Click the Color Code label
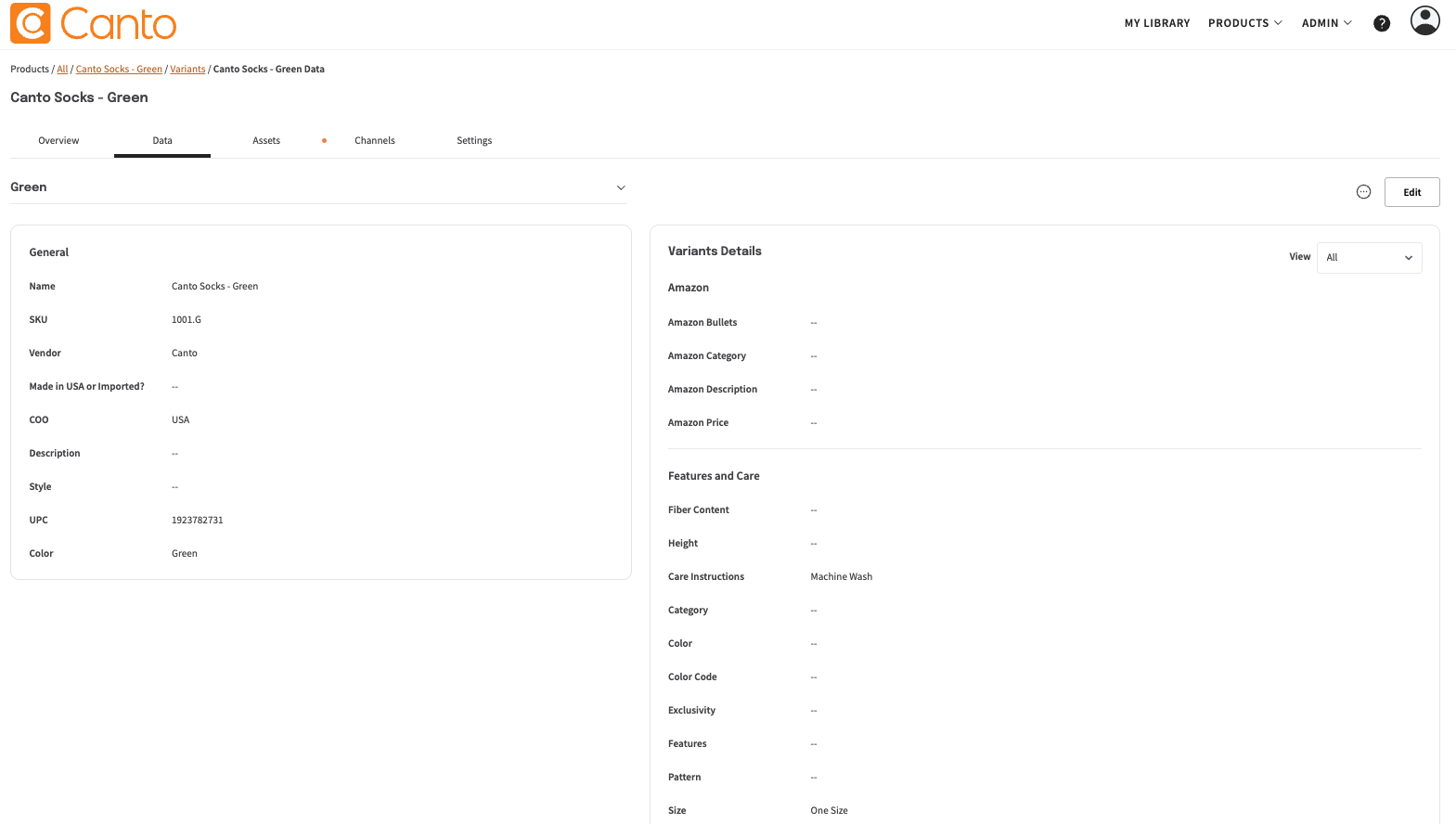The image size is (1456, 824). tap(692, 677)
